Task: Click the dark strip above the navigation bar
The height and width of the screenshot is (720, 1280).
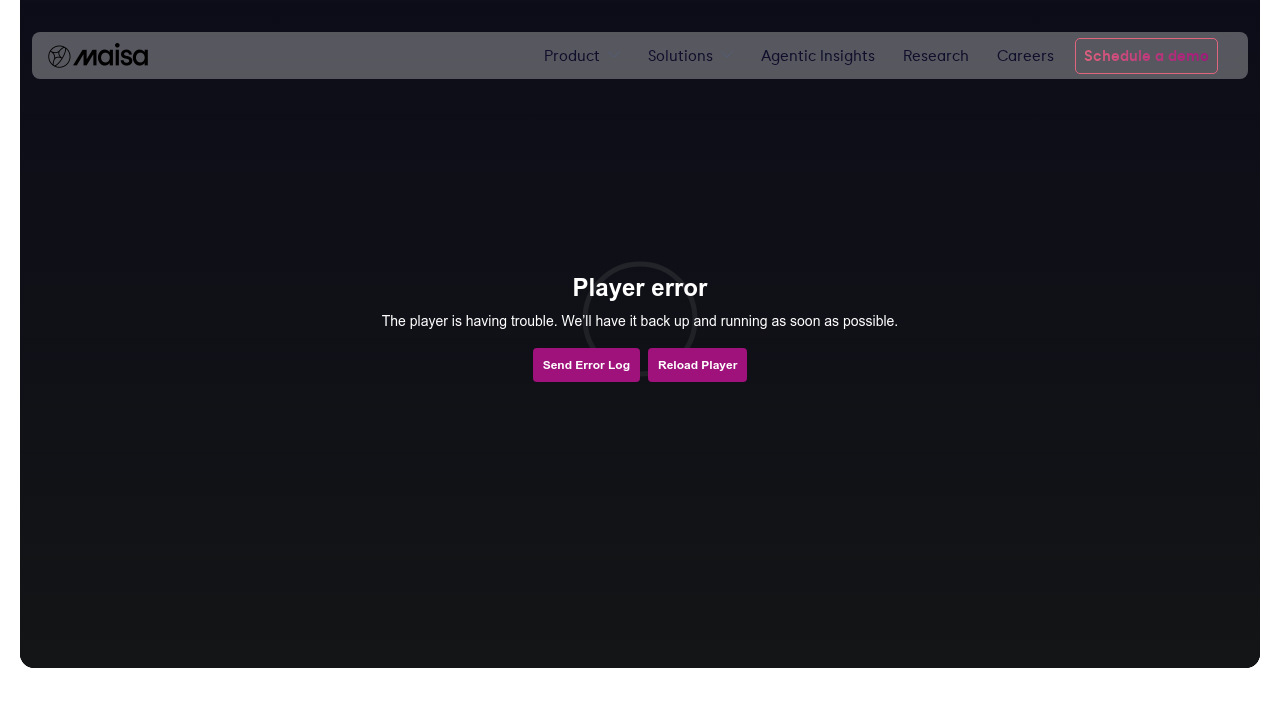Action: (640, 15)
